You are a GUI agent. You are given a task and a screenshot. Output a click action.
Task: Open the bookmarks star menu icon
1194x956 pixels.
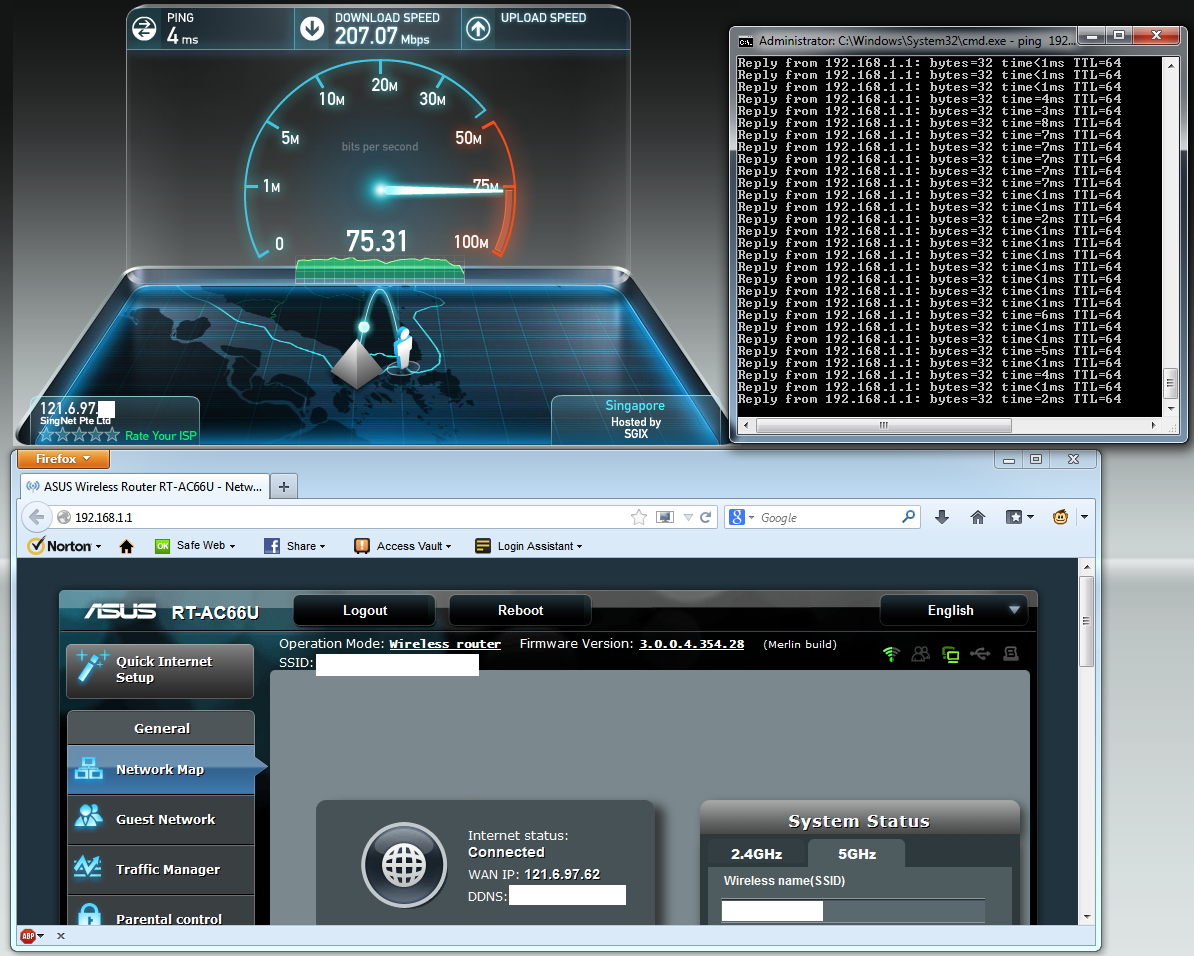pos(1014,517)
